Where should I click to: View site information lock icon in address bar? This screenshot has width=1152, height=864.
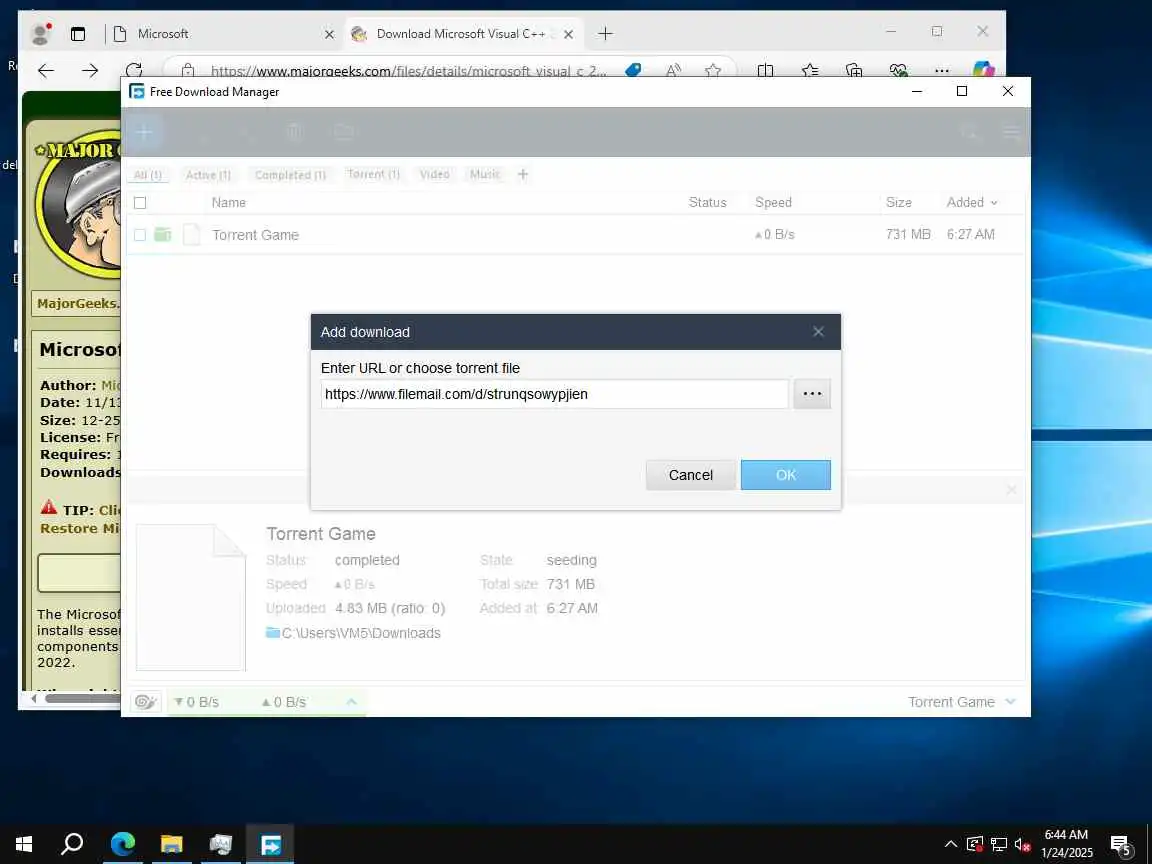click(x=188, y=71)
